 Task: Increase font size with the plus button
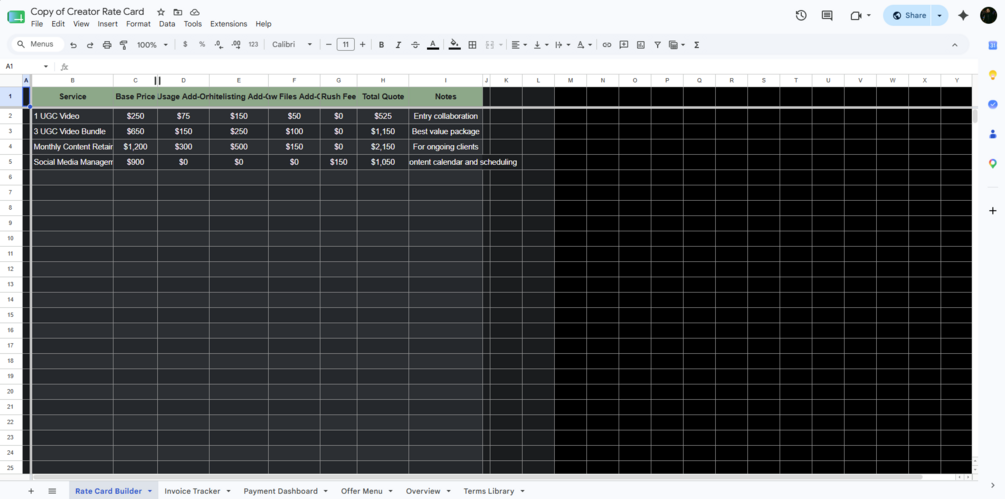click(x=362, y=44)
